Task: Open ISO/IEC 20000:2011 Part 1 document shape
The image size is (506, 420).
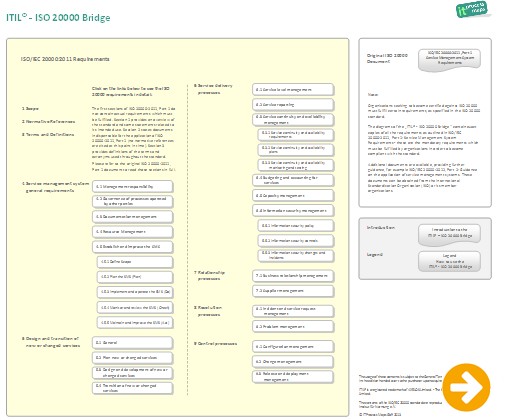Action: coord(449,60)
